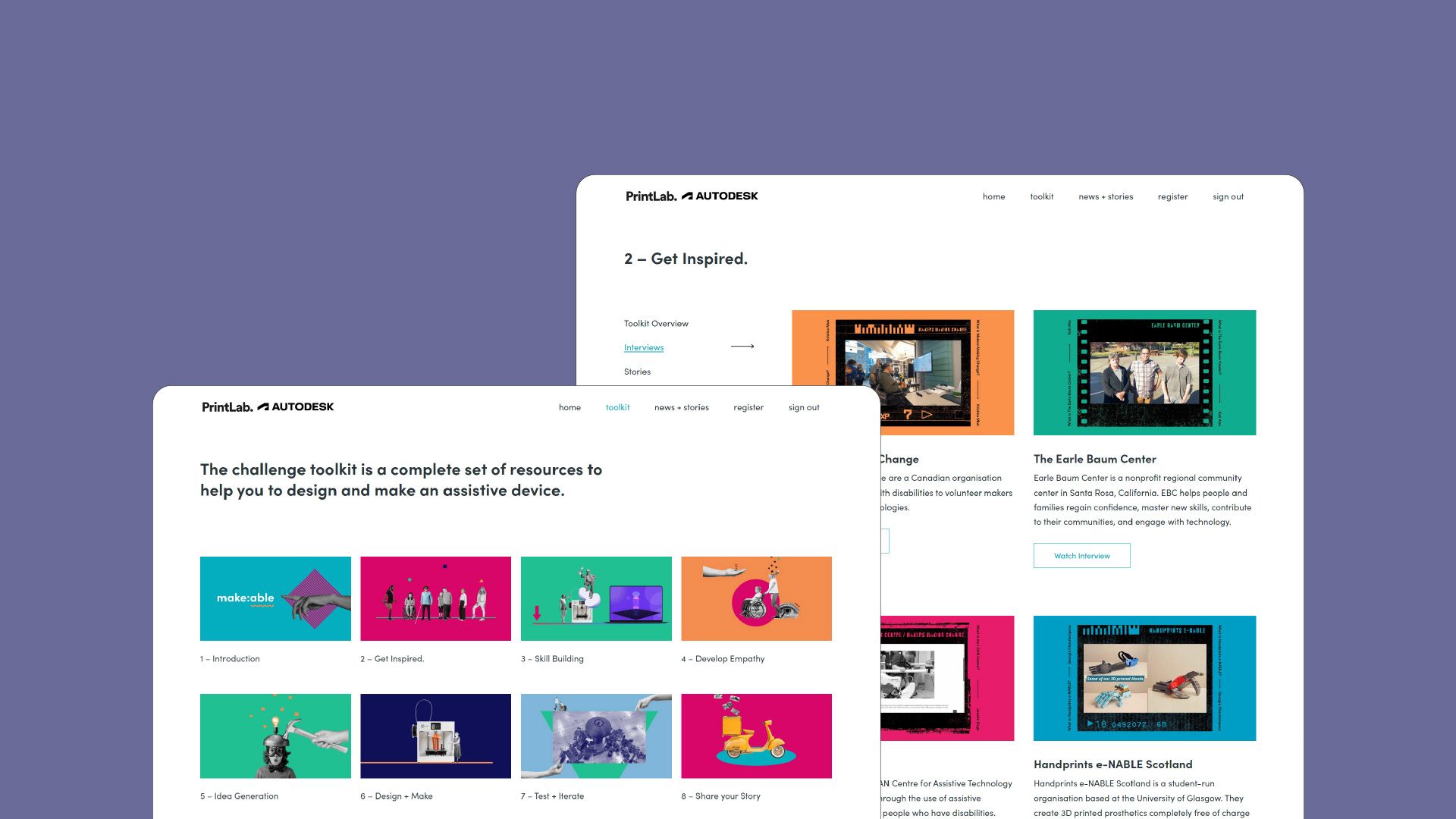Click the 6 – Design + Make toolkit card
Image resolution: width=1456 pixels, height=819 pixels.
point(436,735)
